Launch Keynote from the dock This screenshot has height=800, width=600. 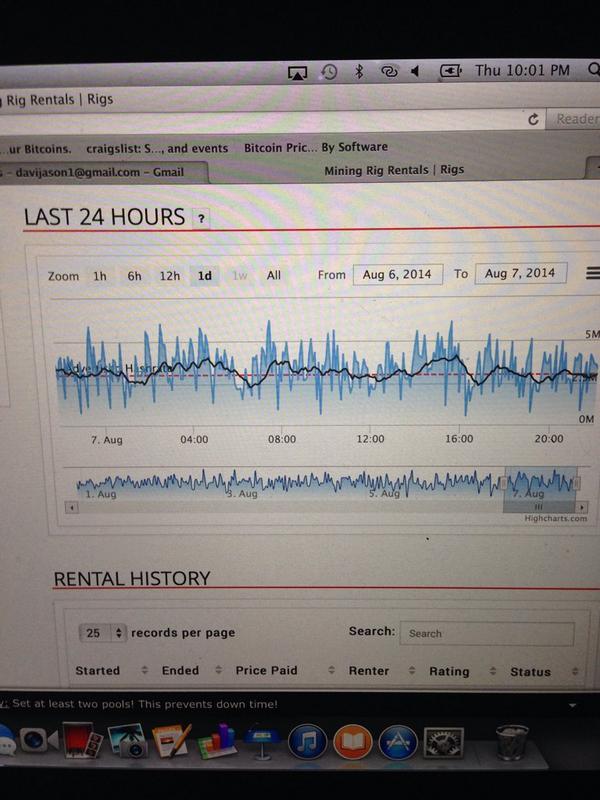coord(262,742)
